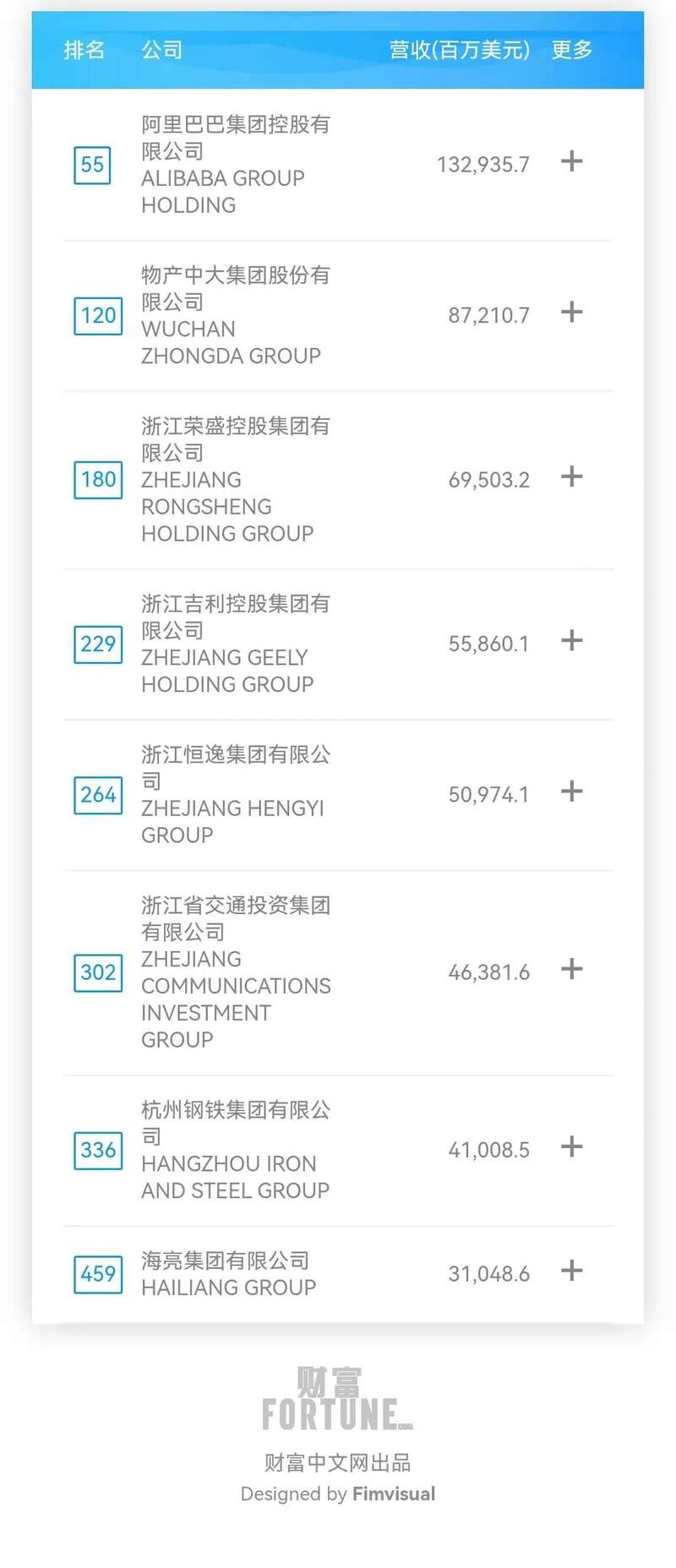Expand Wuchan Zhongda Group plus icon
676x1568 pixels.
(572, 312)
